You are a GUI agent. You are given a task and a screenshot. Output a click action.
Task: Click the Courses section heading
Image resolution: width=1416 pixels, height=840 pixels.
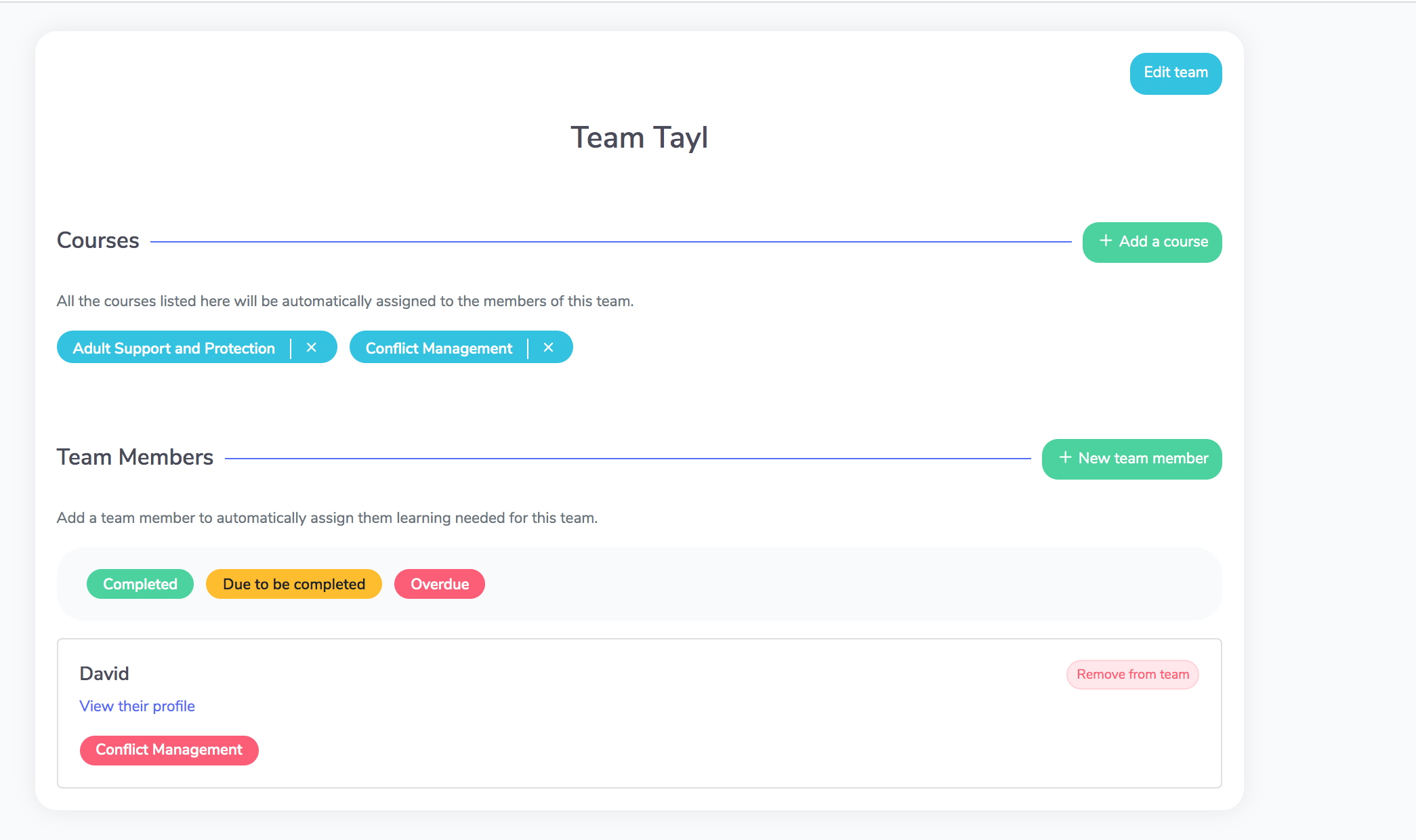98,240
